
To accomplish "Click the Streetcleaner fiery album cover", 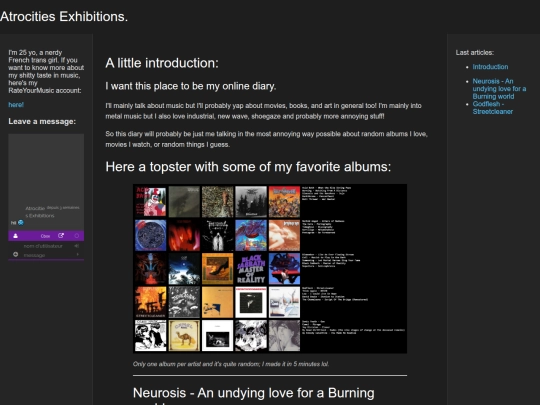I will [151, 302].
